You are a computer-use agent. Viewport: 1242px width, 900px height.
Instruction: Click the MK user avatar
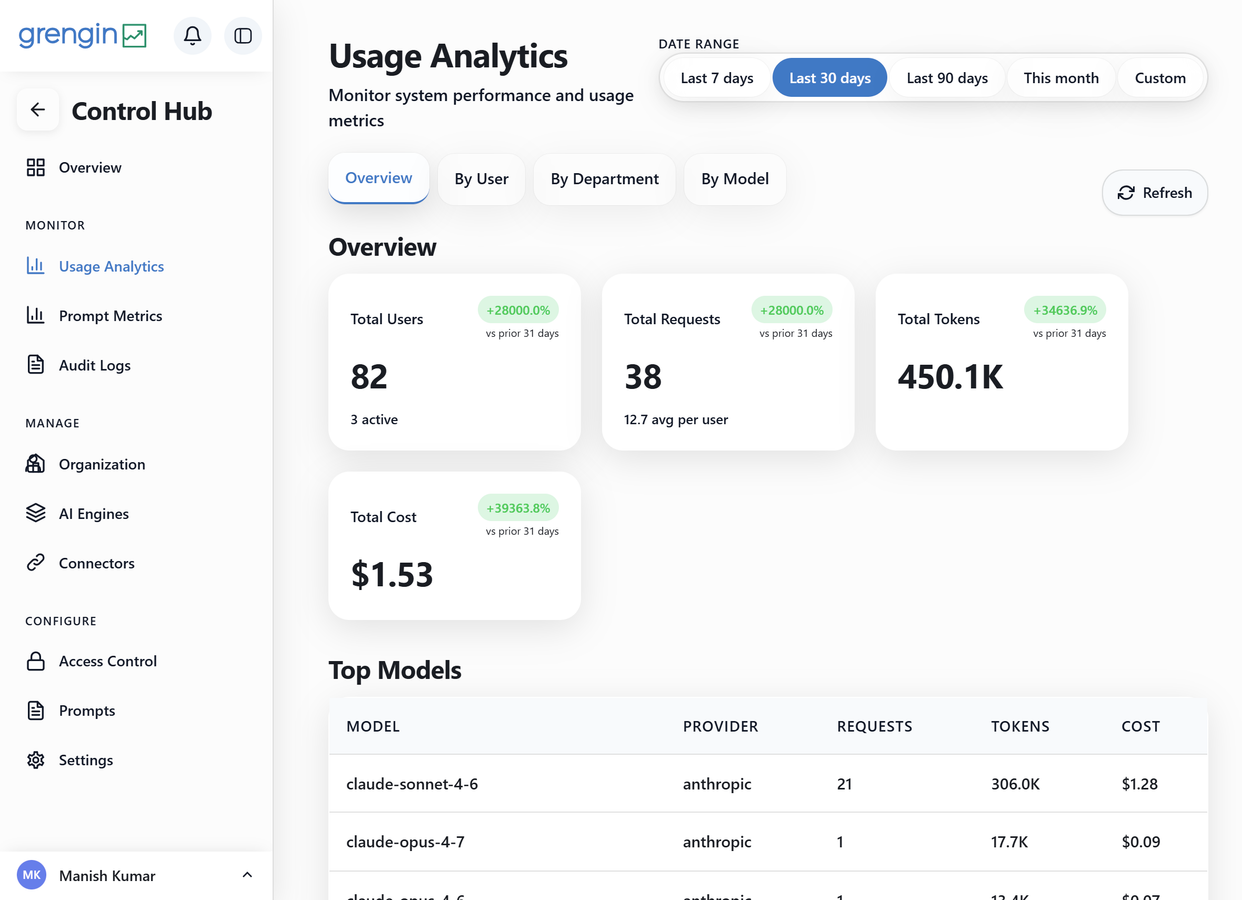(x=32, y=875)
